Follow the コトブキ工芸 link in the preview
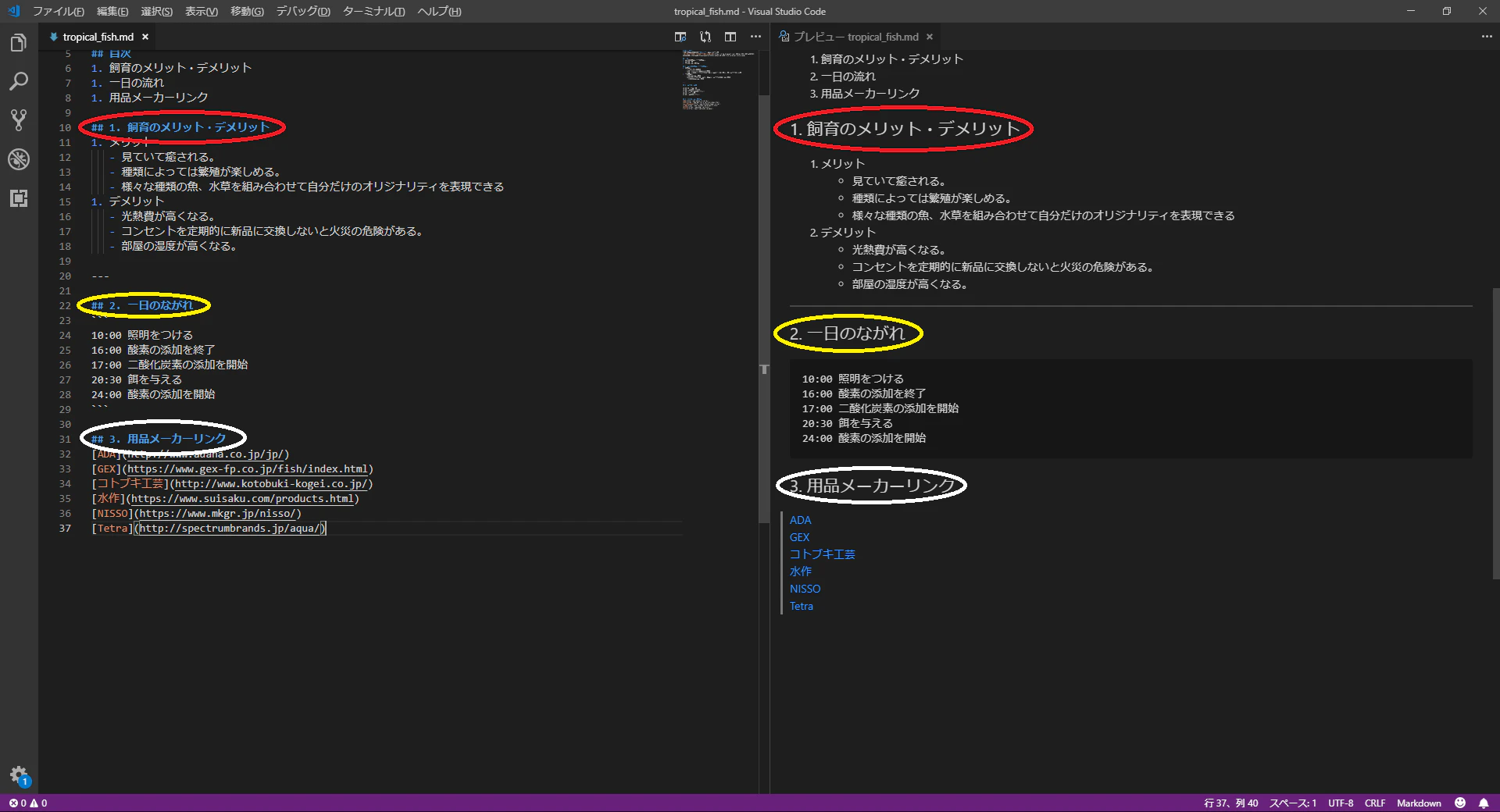This screenshot has width=1500, height=812. coord(822,554)
